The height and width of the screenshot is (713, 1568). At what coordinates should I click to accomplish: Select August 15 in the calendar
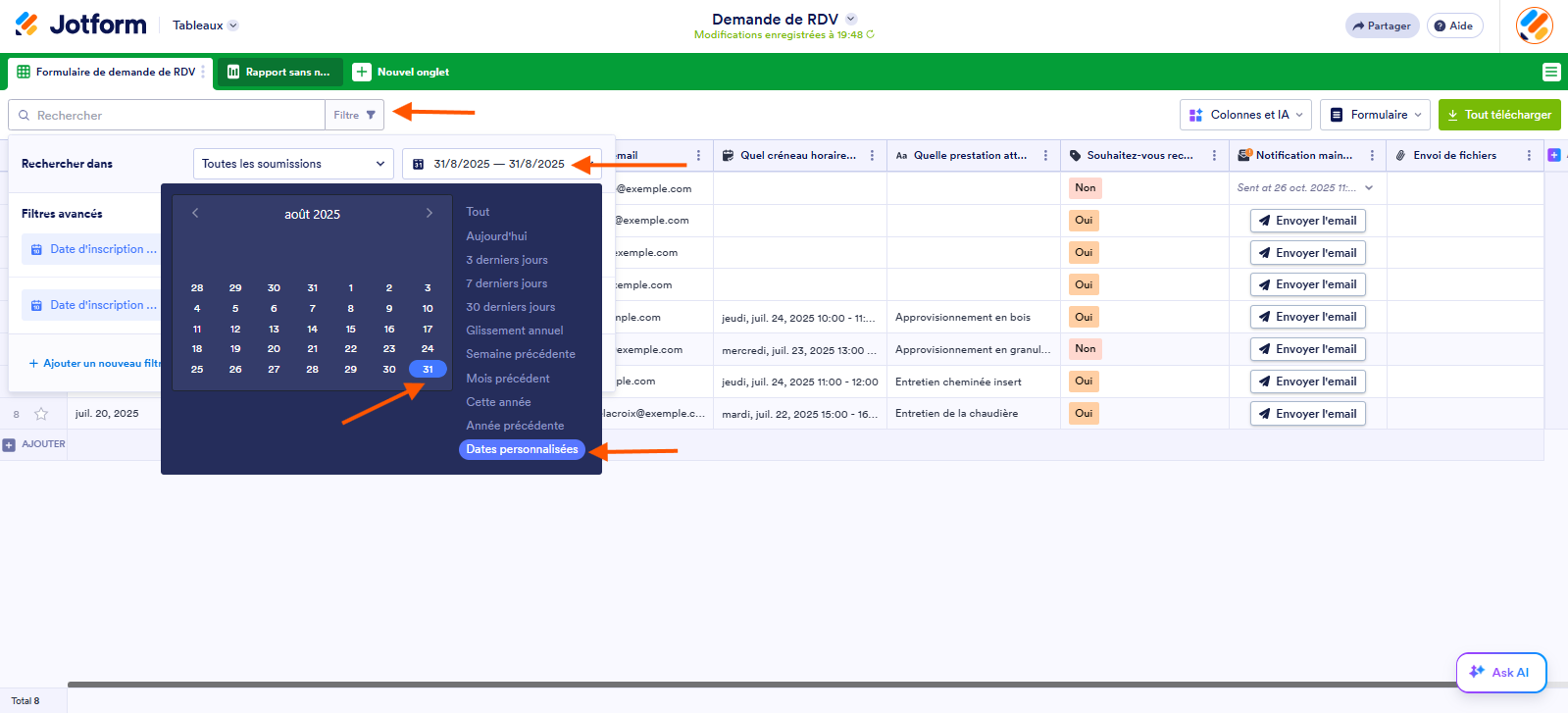click(350, 330)
